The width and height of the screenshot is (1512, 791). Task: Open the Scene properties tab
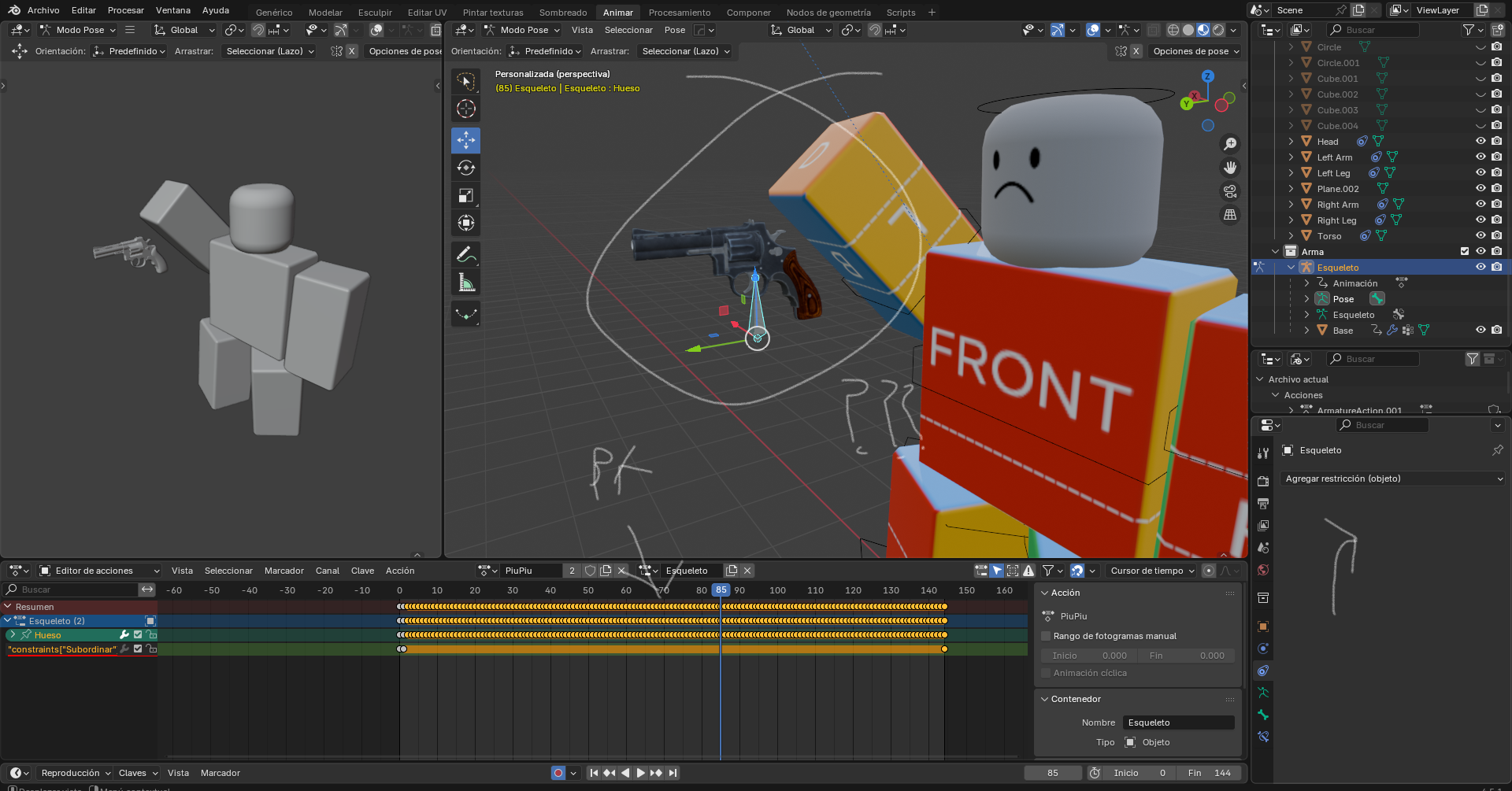tap(1263, 547)
